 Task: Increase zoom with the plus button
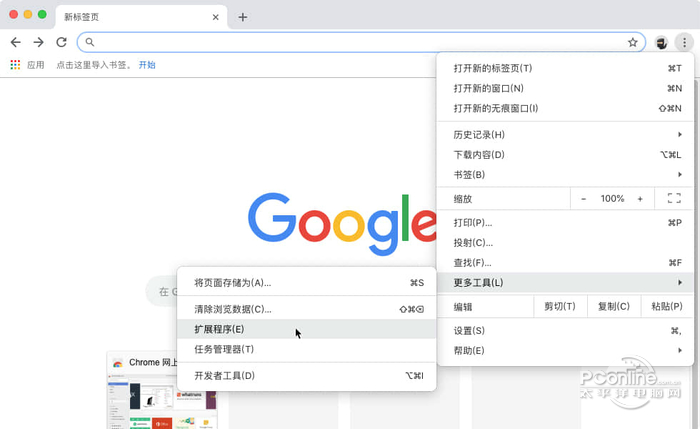(640, 199)
